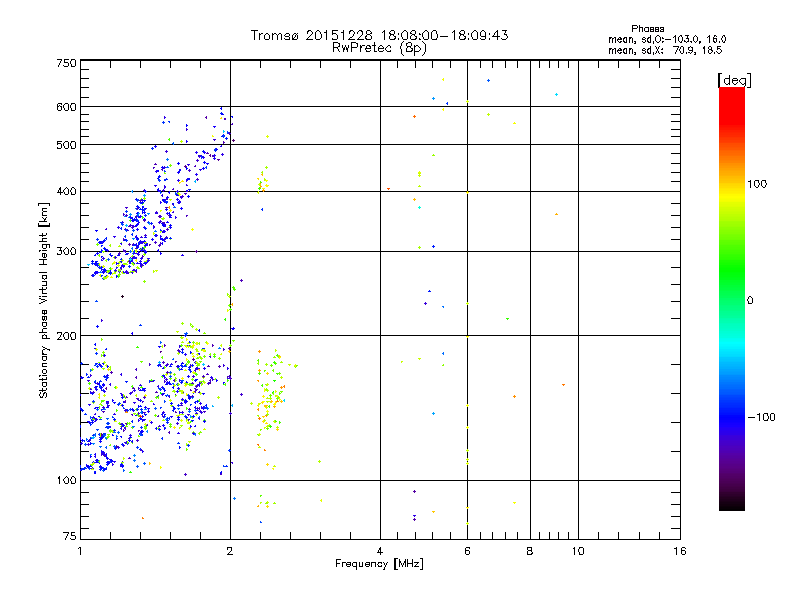
Task: Click the colorbar '100' tick label
Action: (x=757, y=184)
